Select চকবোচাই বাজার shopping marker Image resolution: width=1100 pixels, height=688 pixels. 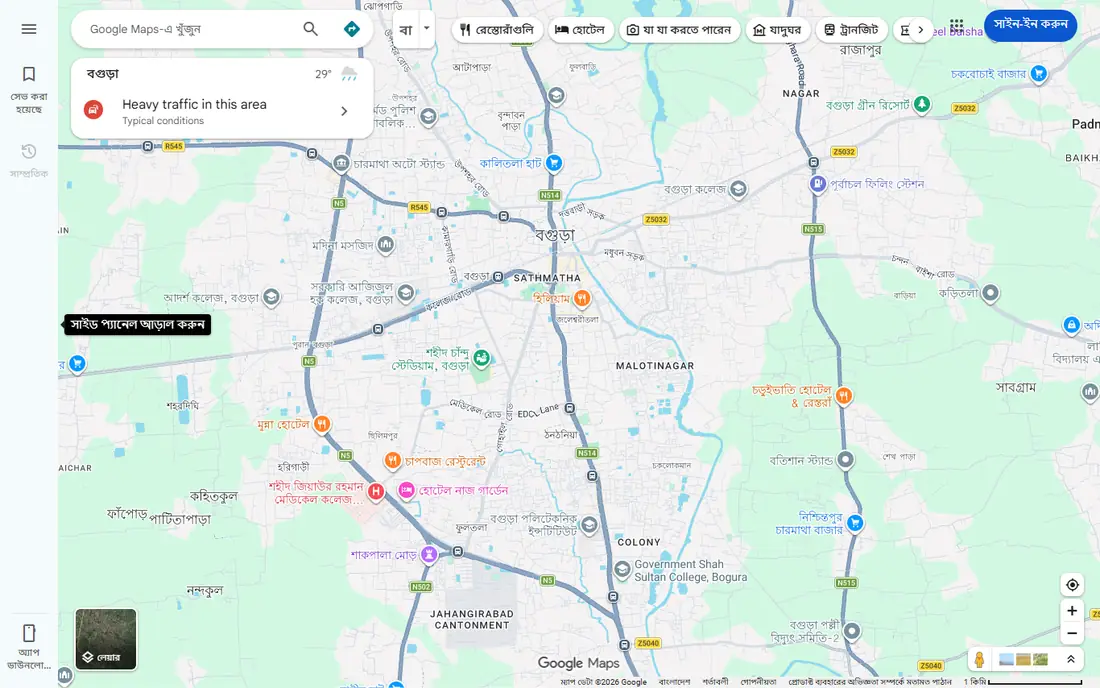1039,74
